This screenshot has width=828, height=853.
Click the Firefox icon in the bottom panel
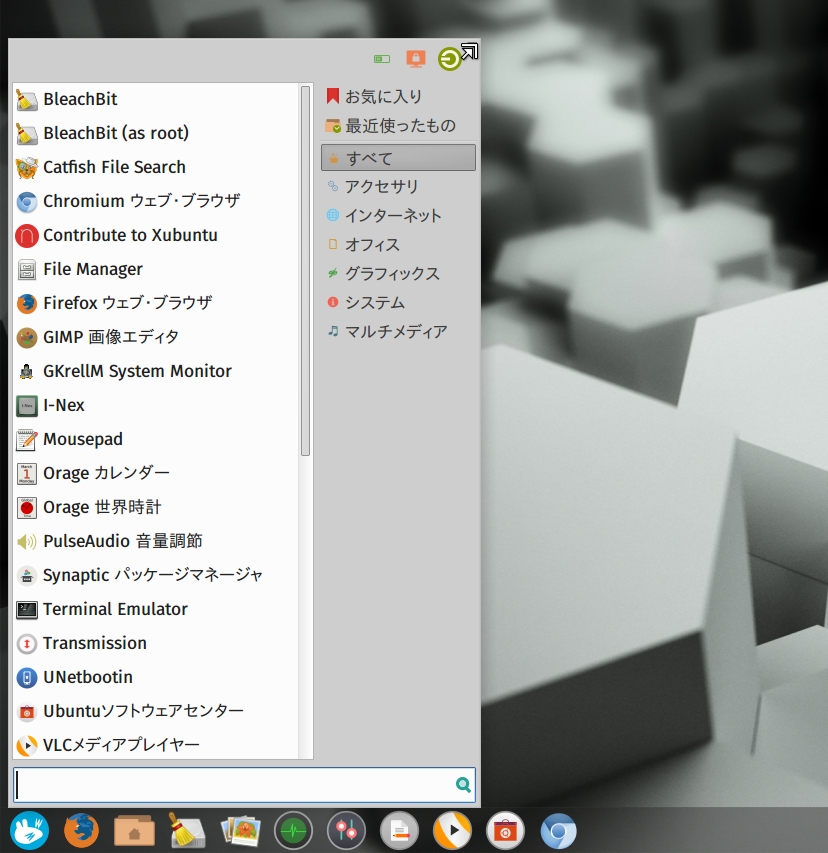[x=81, y=830]
